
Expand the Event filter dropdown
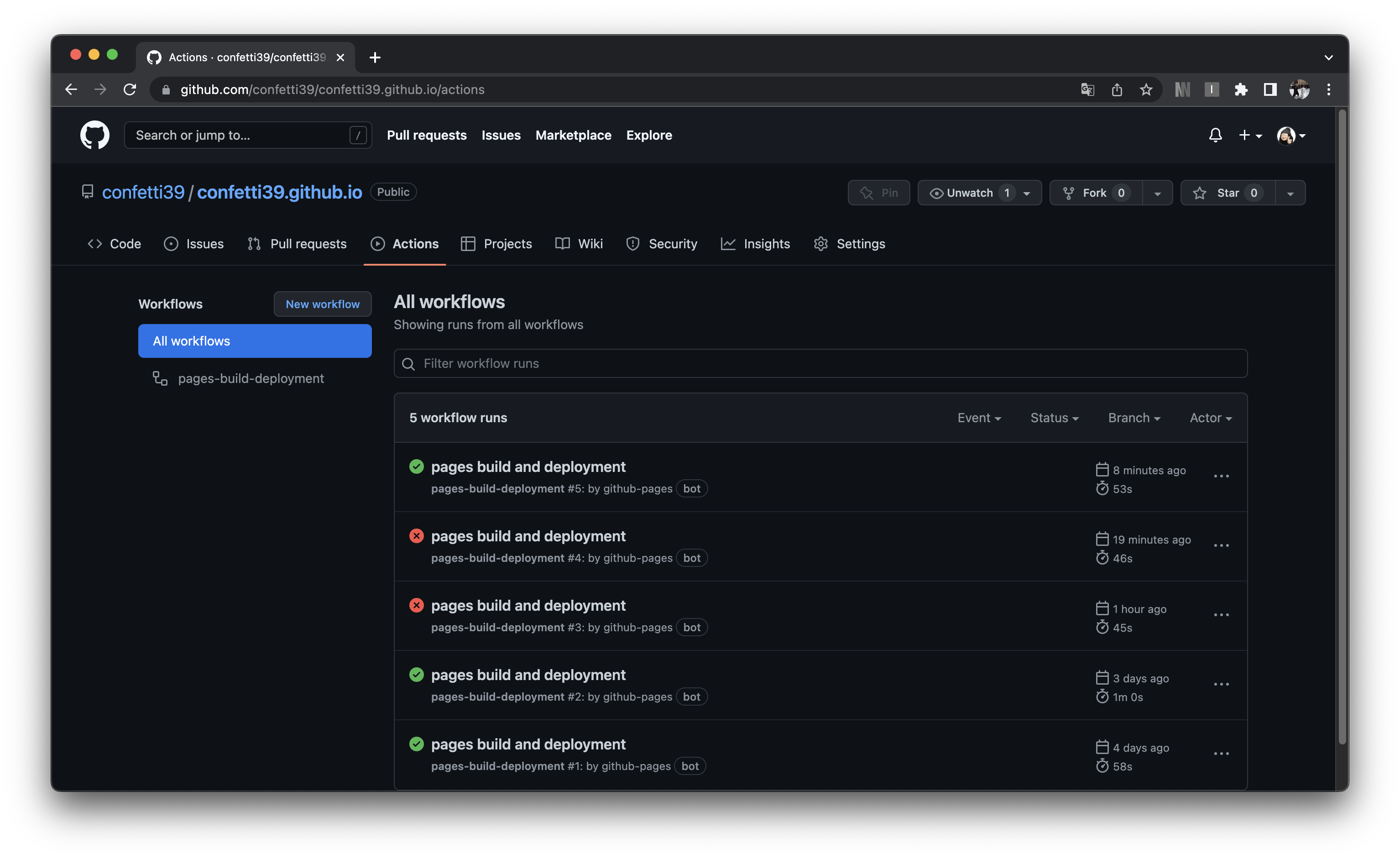979,419
